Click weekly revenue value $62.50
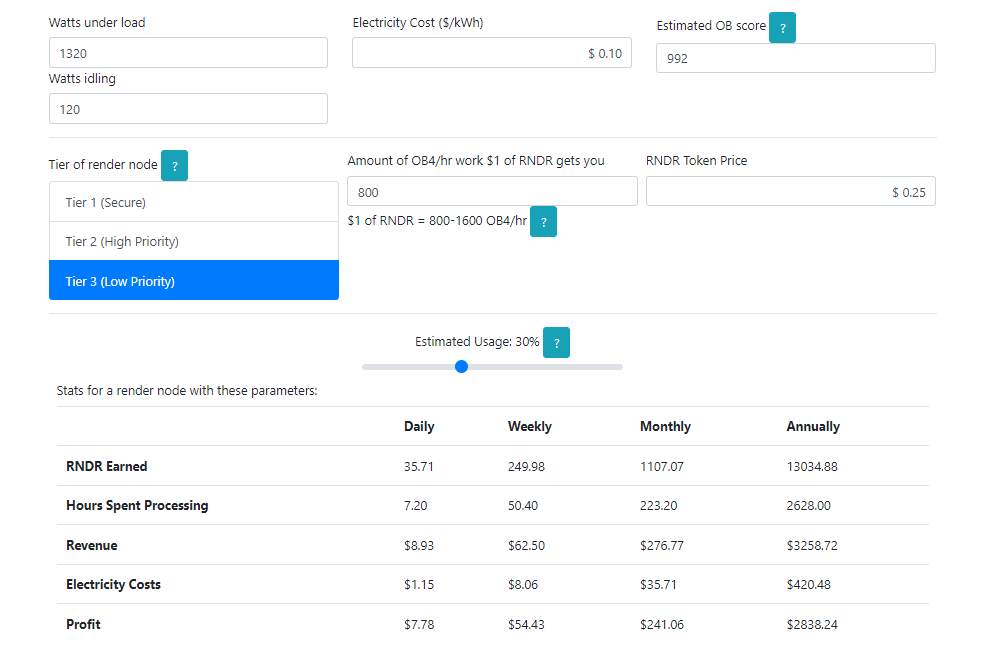This screenshot has height=659, width=993. [x=526, y=546]
